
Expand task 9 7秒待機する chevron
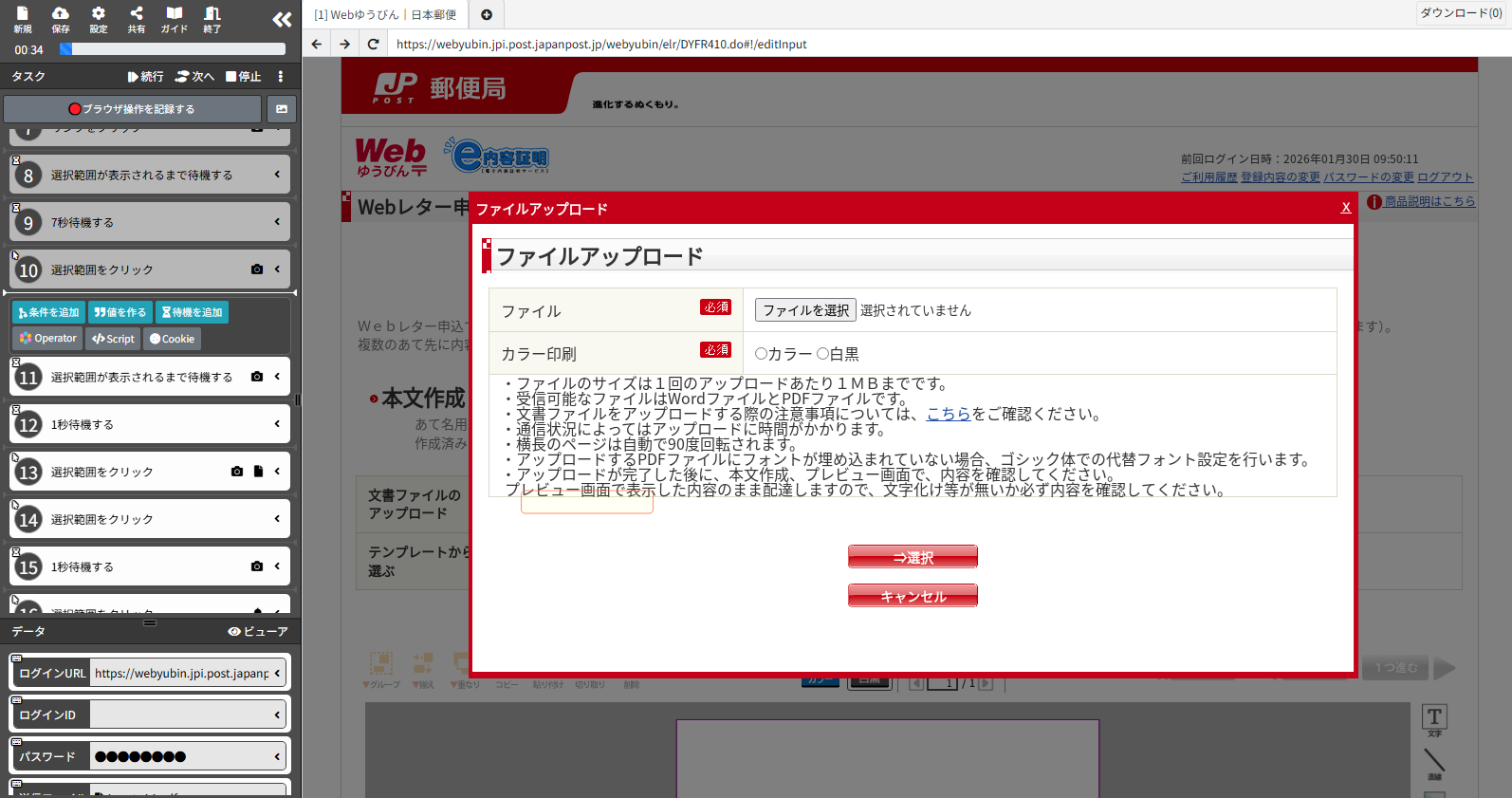277,222
